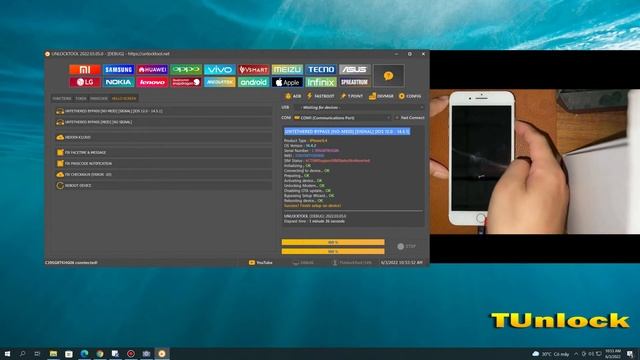Select the Lenovo brand logo
Image resolution: width=640 pixels, height=360 pixels.
tap(152, 82)
